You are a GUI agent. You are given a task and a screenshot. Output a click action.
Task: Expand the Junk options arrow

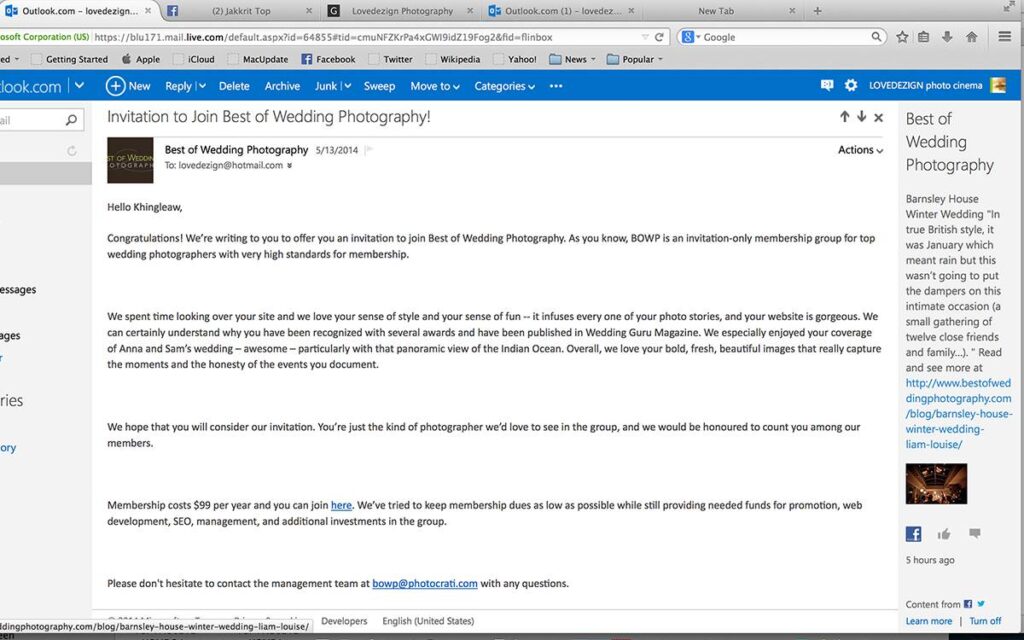click(347, 86)
